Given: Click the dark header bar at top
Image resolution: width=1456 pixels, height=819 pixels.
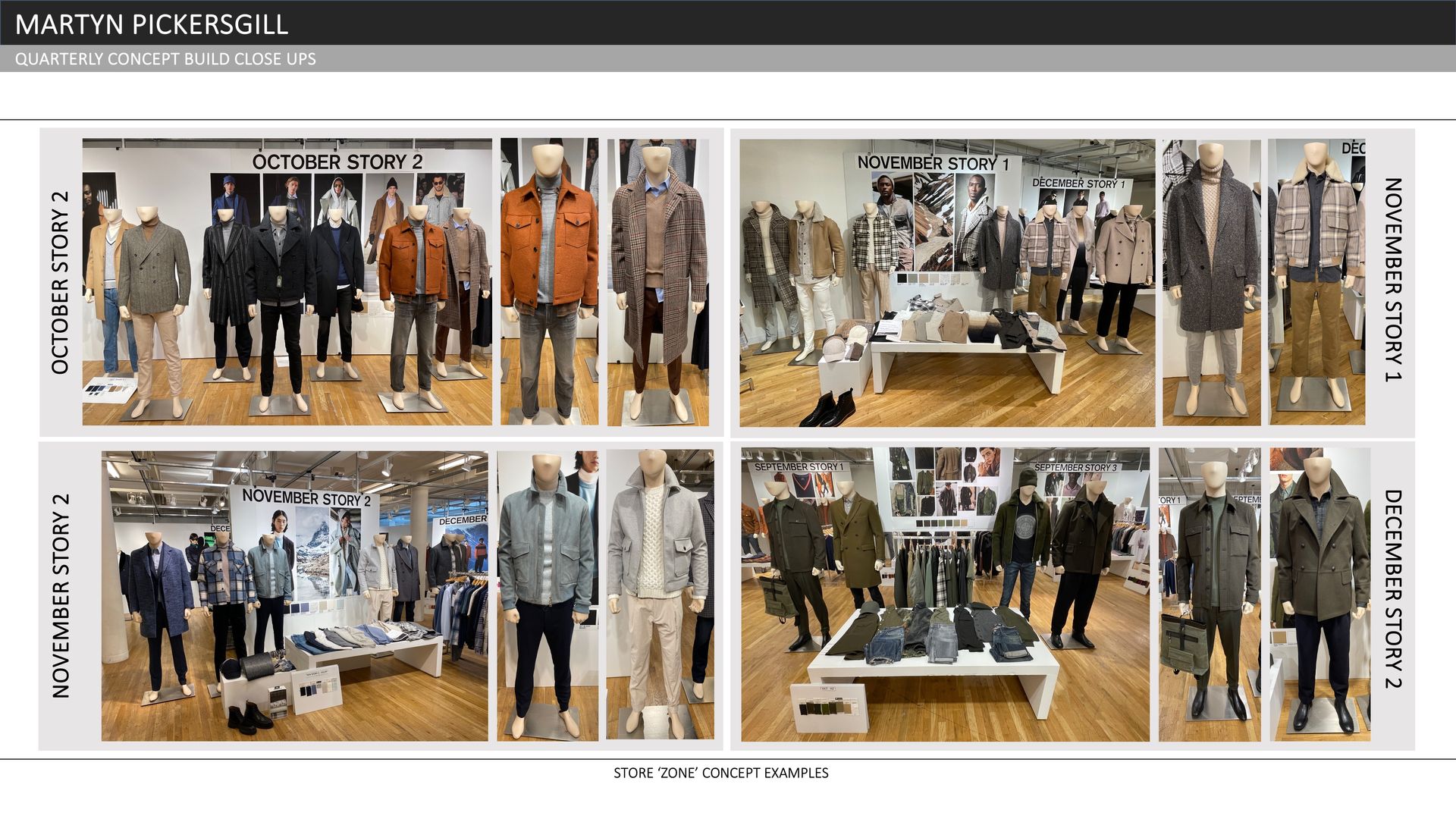Looking at the screenshot, I should coord(834,23).
